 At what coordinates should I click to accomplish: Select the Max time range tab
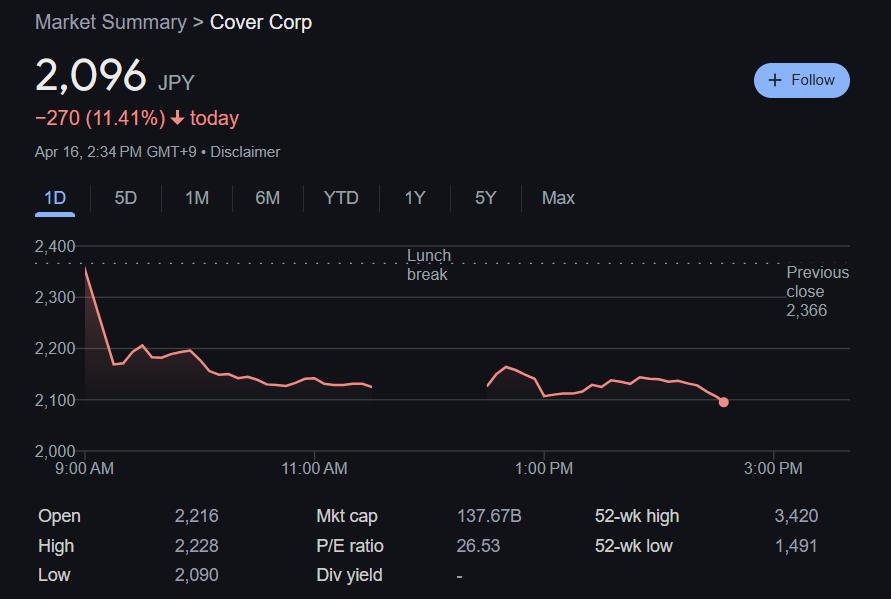click(x=558, y=198)
